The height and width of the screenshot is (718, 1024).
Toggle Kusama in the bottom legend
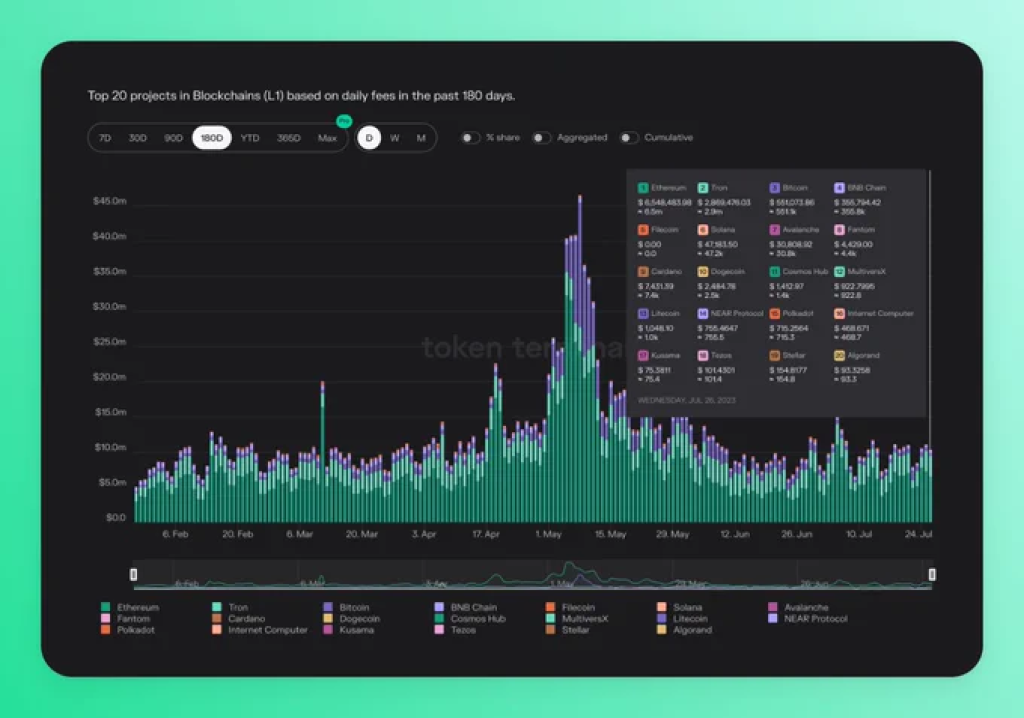click(x=349, y=630)
